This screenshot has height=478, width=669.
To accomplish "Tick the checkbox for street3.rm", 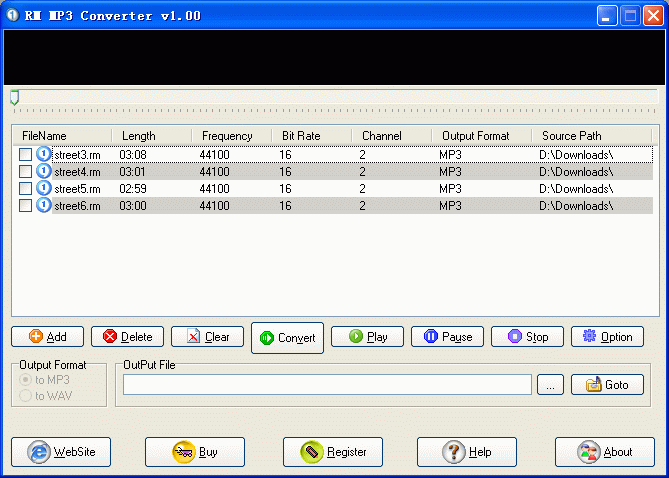I will [25, 154].
